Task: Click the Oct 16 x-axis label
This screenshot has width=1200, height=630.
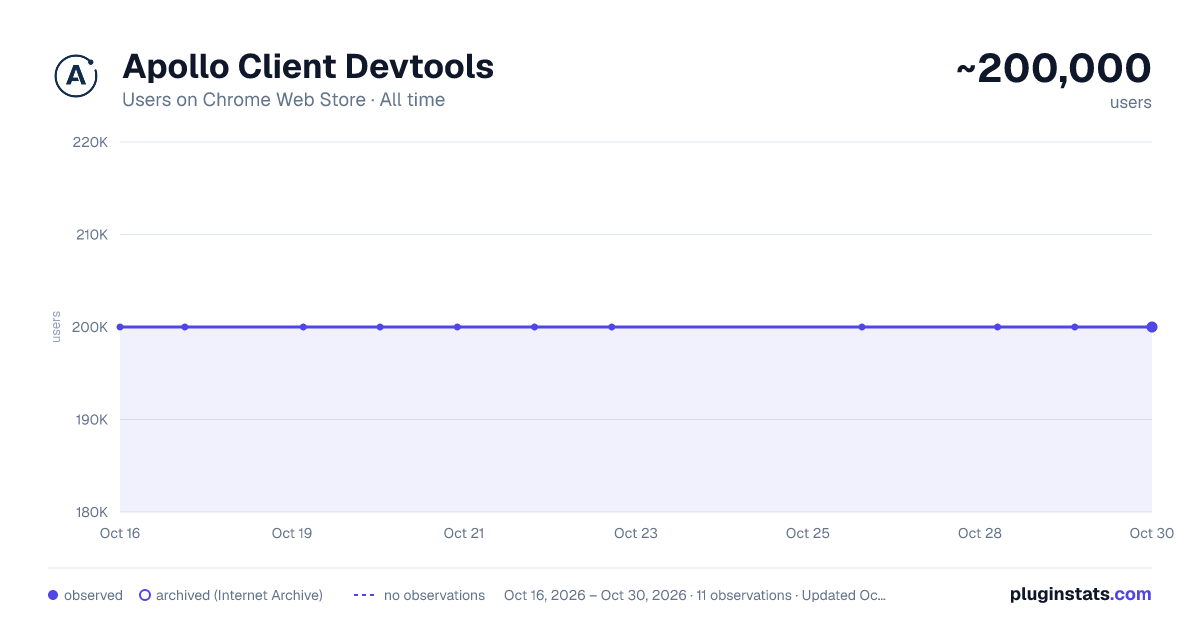Action: click(x=120, y=533)
